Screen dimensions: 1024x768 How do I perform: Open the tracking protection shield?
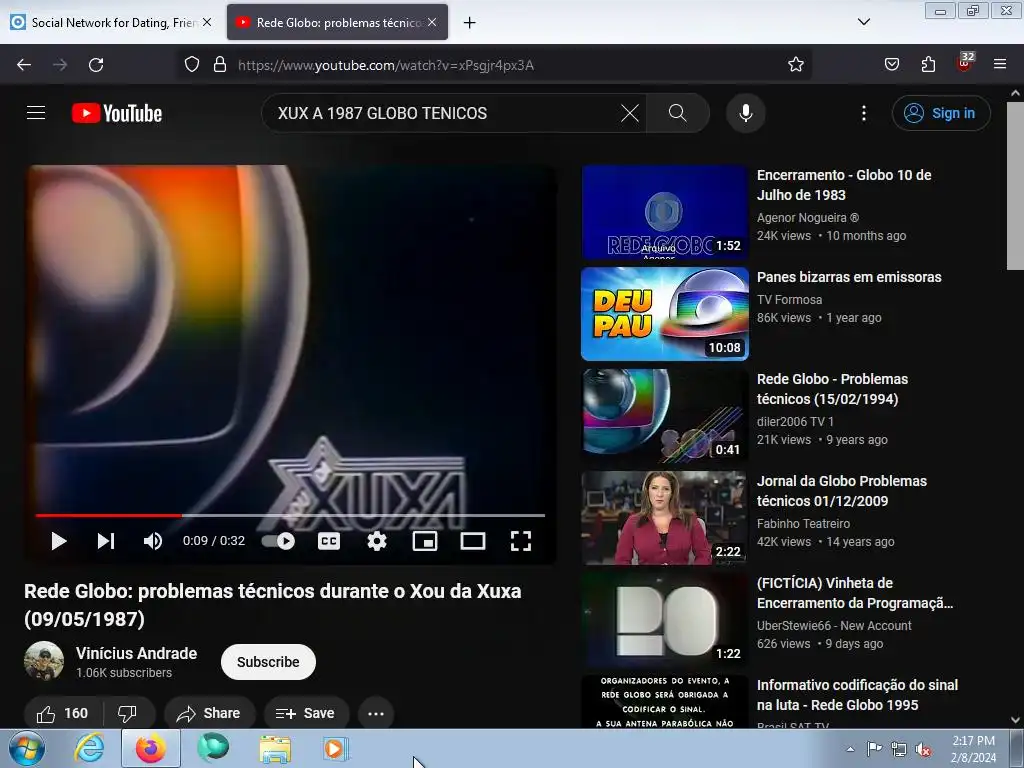(191, 65)
